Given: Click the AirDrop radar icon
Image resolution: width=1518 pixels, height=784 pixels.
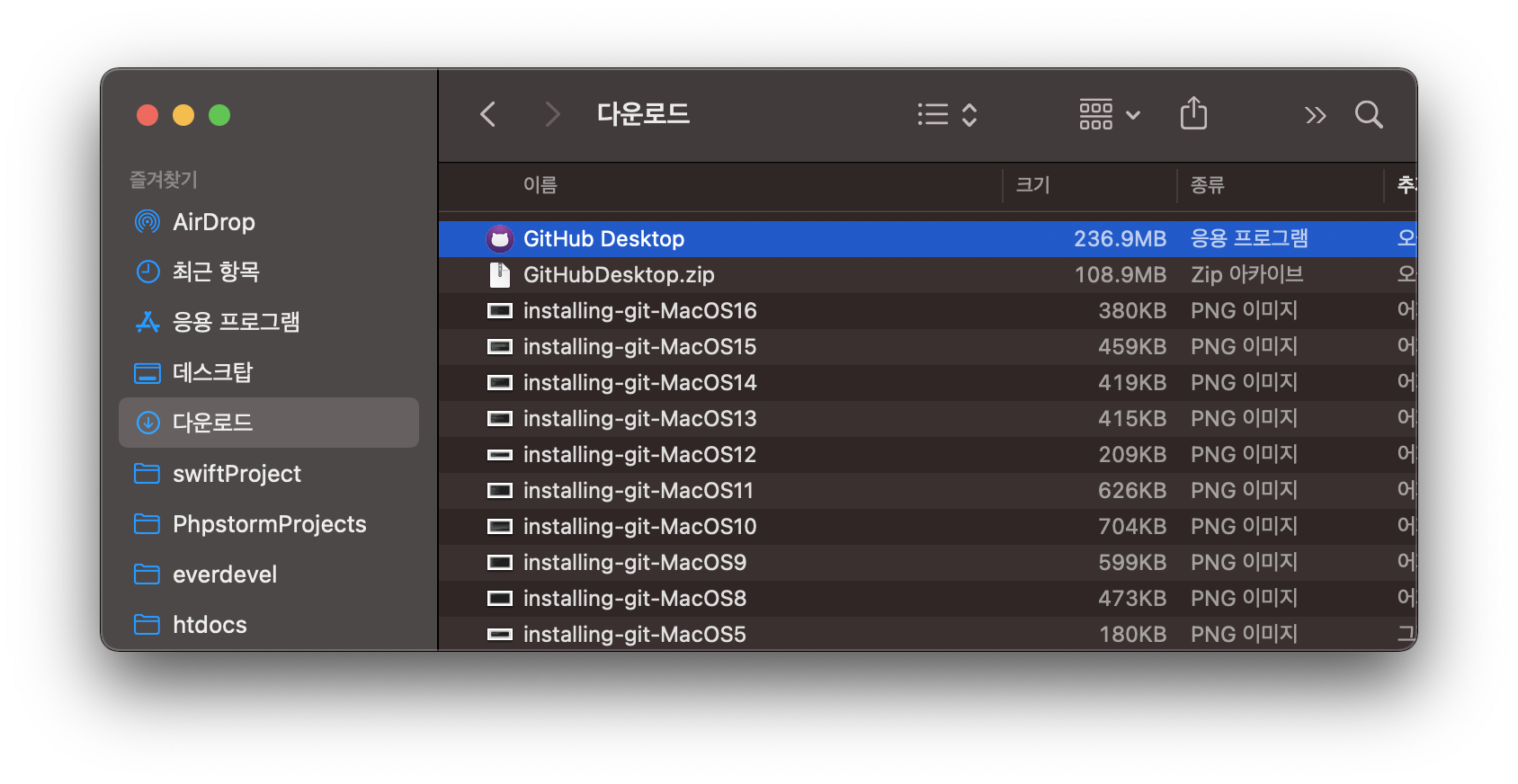Looking at the screenshot, I should (147, 221).
